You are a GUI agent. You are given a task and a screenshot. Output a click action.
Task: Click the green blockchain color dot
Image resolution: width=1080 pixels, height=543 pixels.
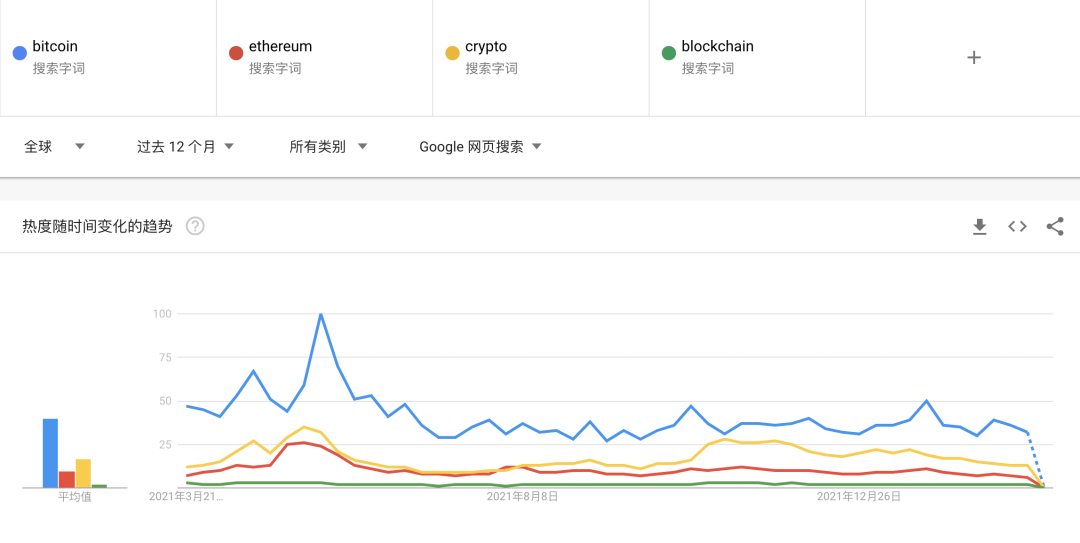tap(669, 53)
